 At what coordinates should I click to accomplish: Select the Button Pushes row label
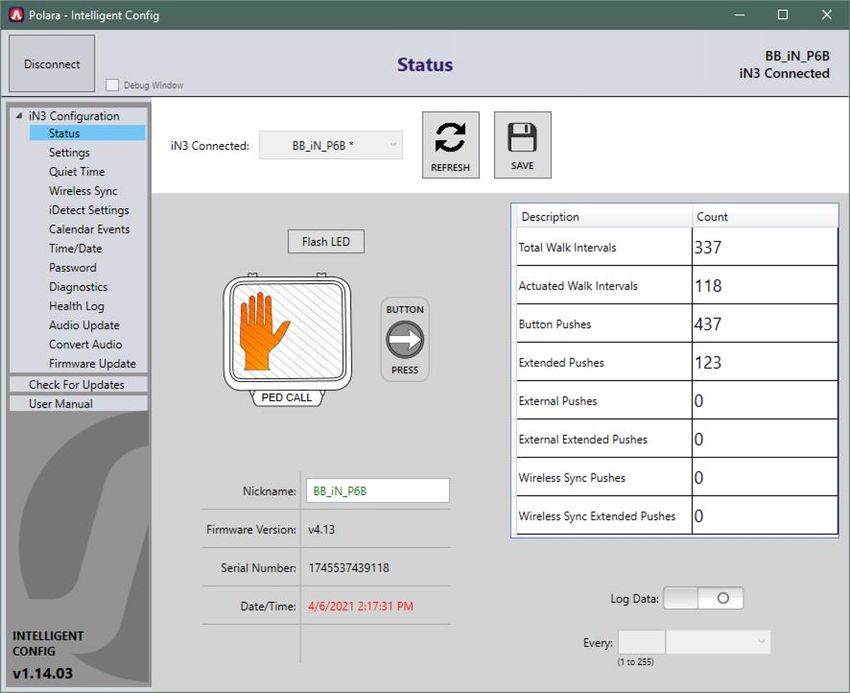(555, 324)
